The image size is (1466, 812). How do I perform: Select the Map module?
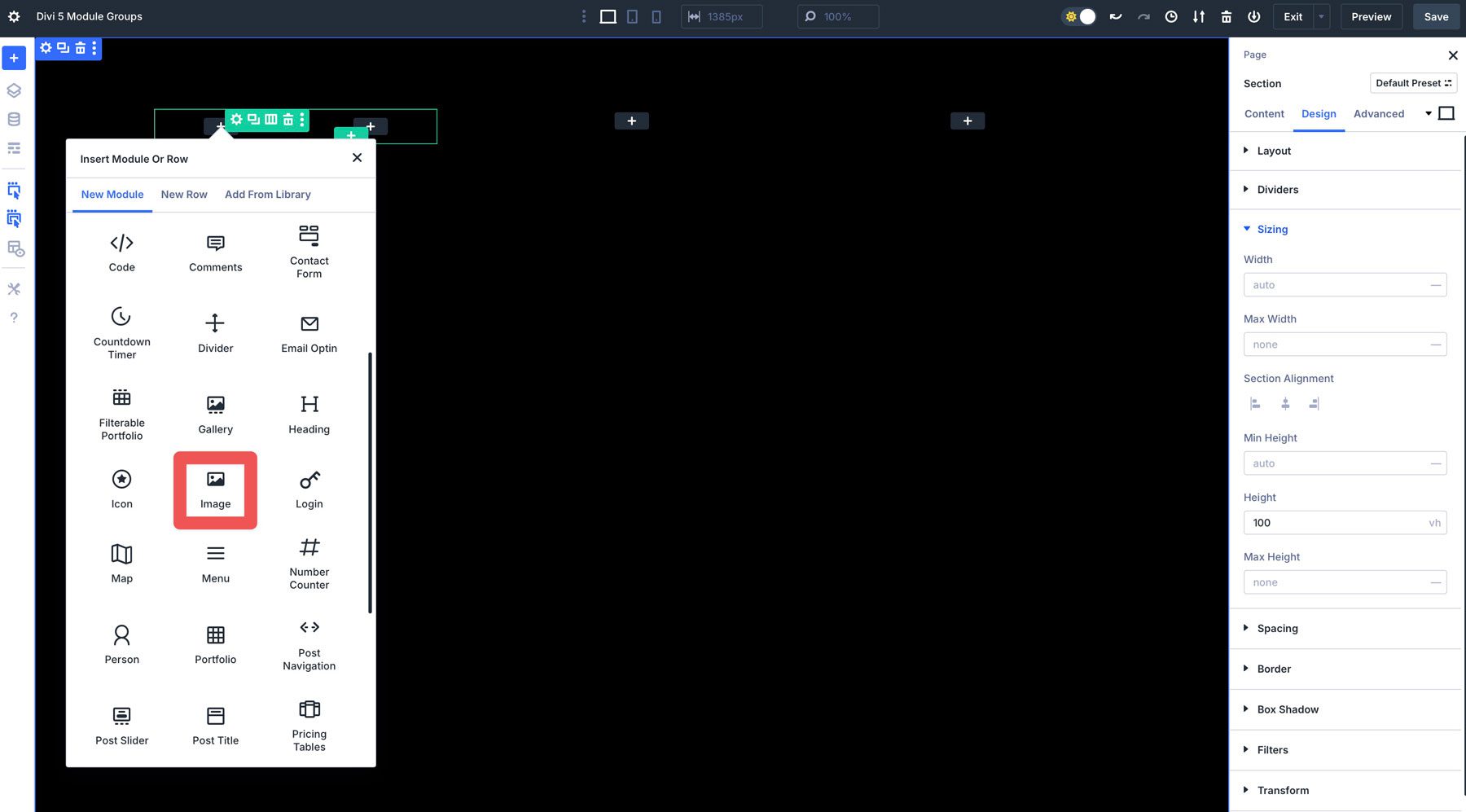(x=121, y=562)
